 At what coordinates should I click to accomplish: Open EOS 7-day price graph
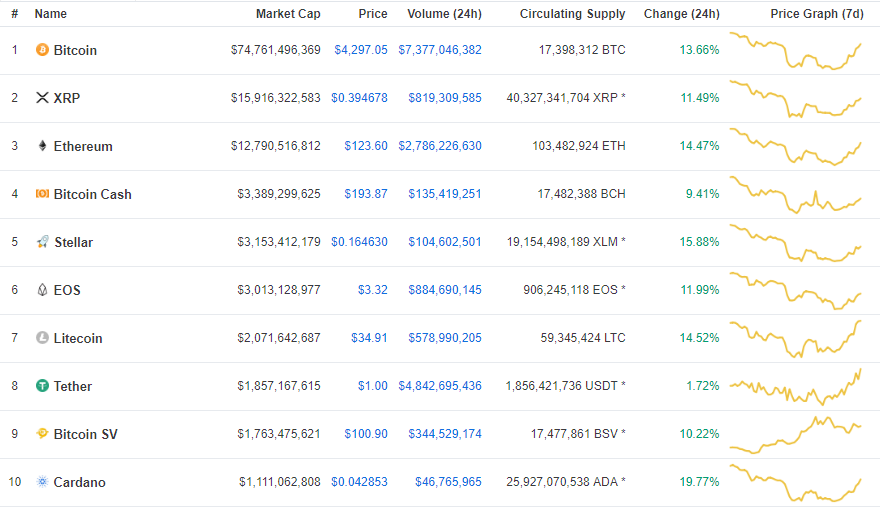pyautogui.click(x=796, y=291)
